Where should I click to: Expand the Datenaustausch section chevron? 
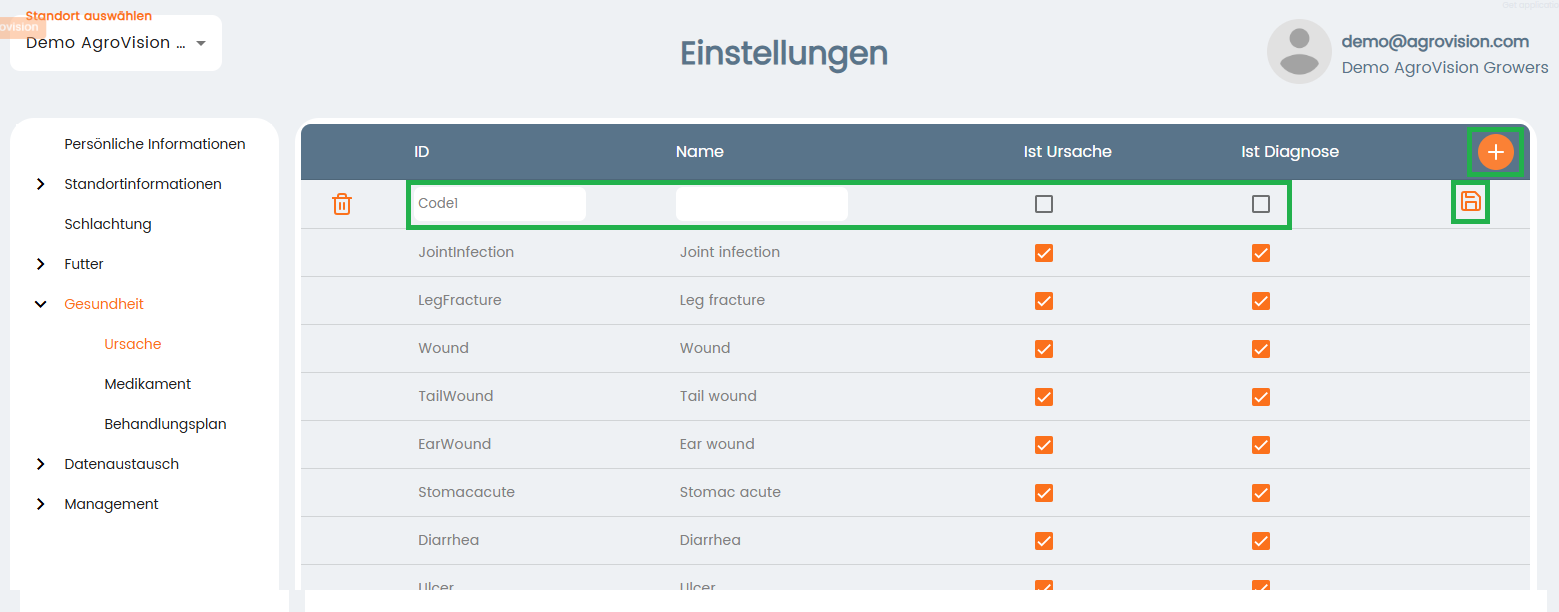pos(40,464)
